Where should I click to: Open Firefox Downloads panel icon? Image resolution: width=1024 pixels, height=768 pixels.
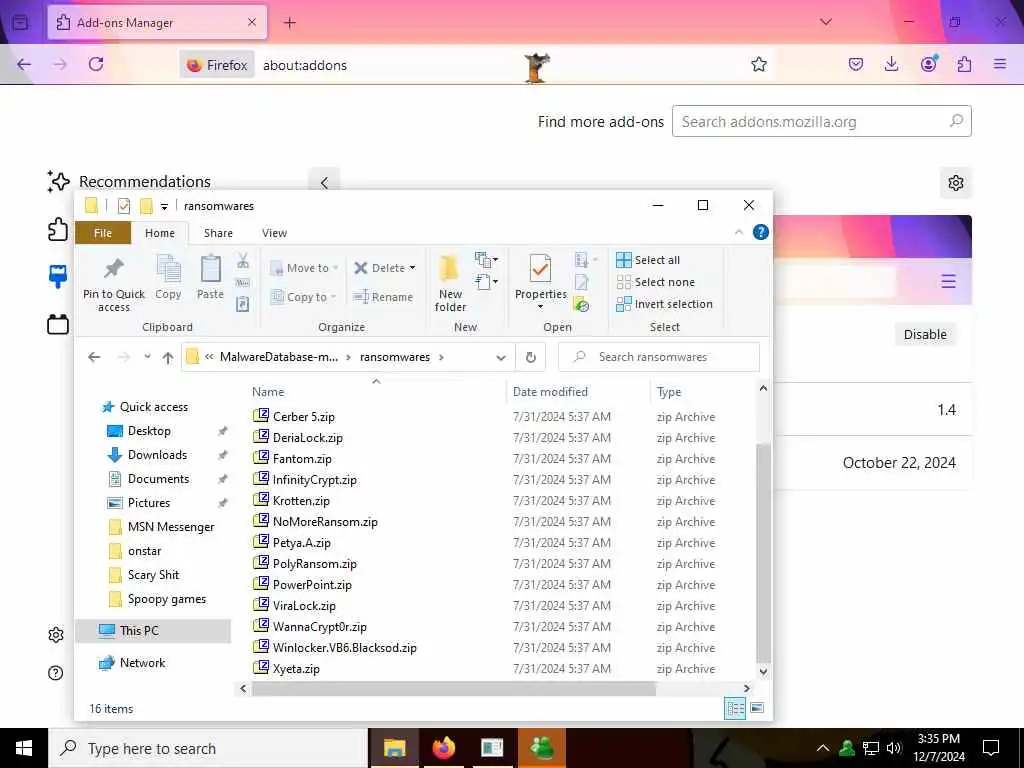pos(891,64)
